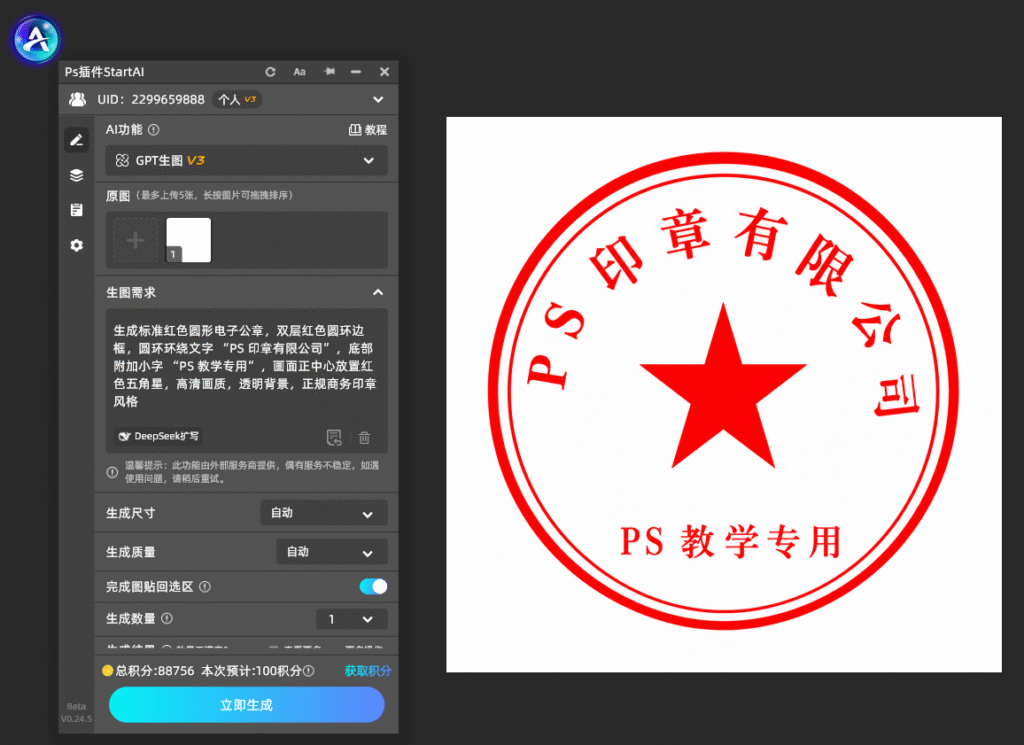
Task: Click the plus tile to upload image
Action: point(136,240)
